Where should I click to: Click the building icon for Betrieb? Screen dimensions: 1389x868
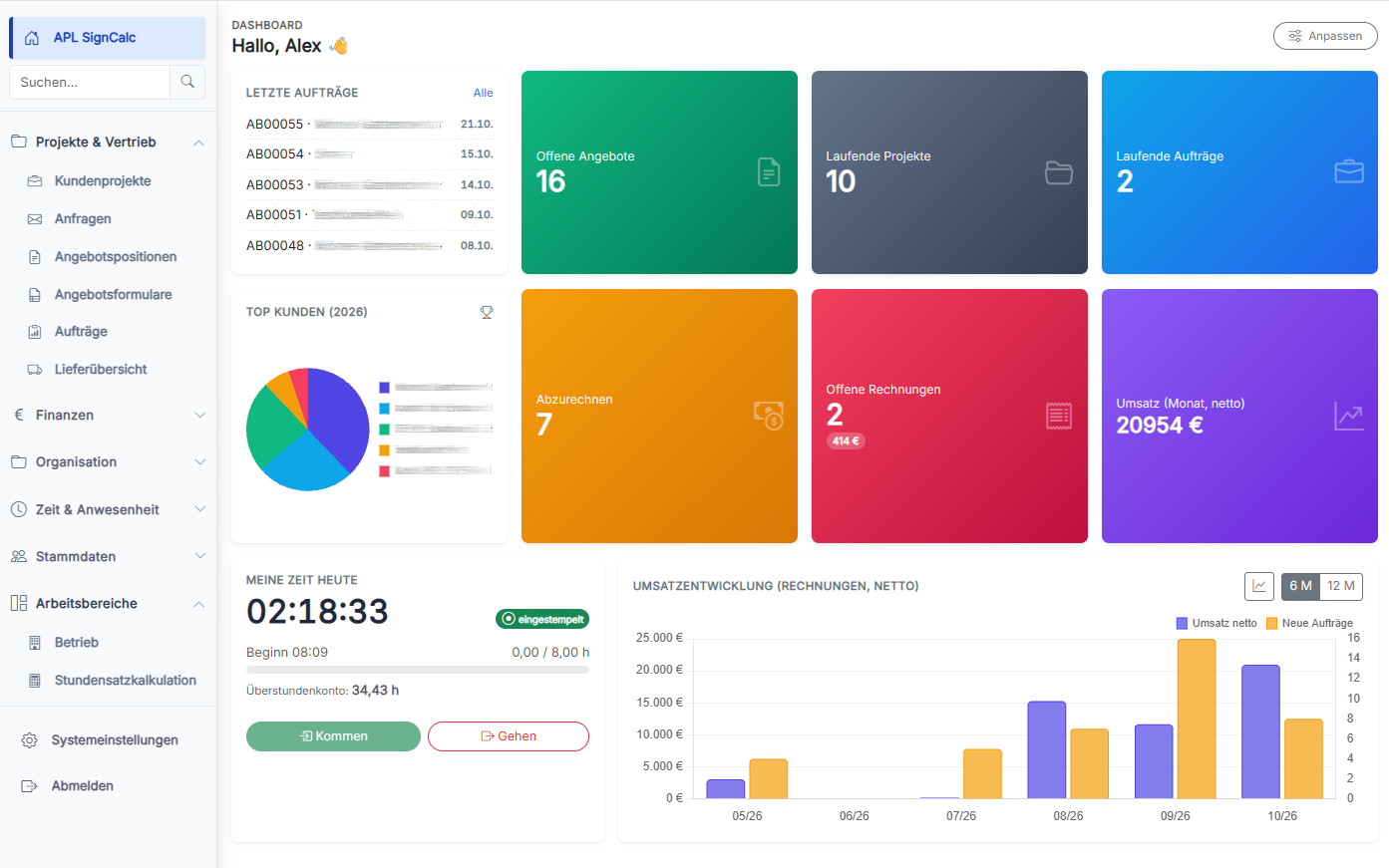click(x=35, y=643)
